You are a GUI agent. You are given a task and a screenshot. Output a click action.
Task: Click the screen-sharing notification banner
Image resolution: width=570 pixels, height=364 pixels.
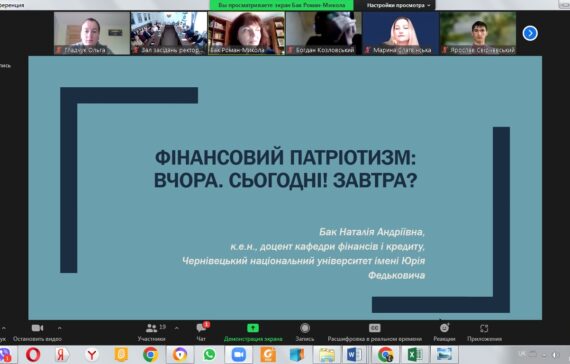(x=282, y=5)
